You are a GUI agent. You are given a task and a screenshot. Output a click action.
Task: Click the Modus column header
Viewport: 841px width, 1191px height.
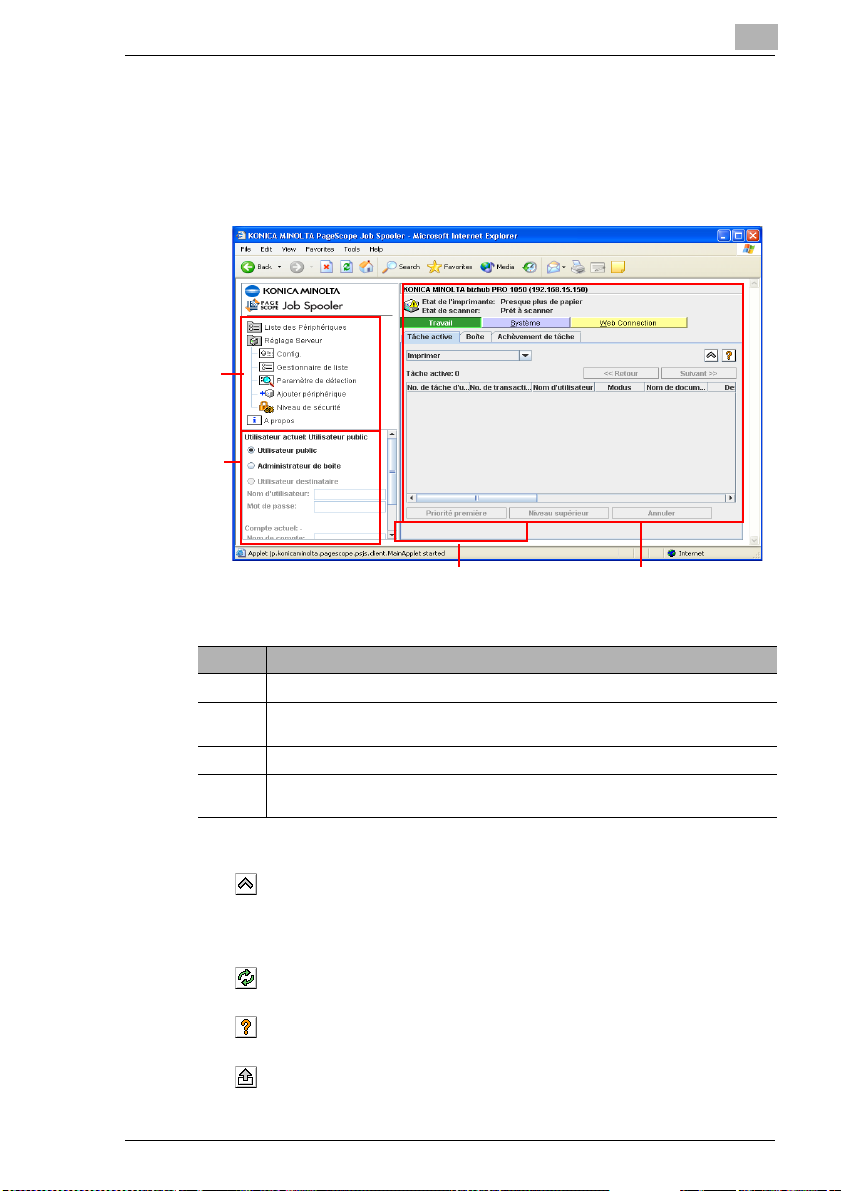point(620,387)
